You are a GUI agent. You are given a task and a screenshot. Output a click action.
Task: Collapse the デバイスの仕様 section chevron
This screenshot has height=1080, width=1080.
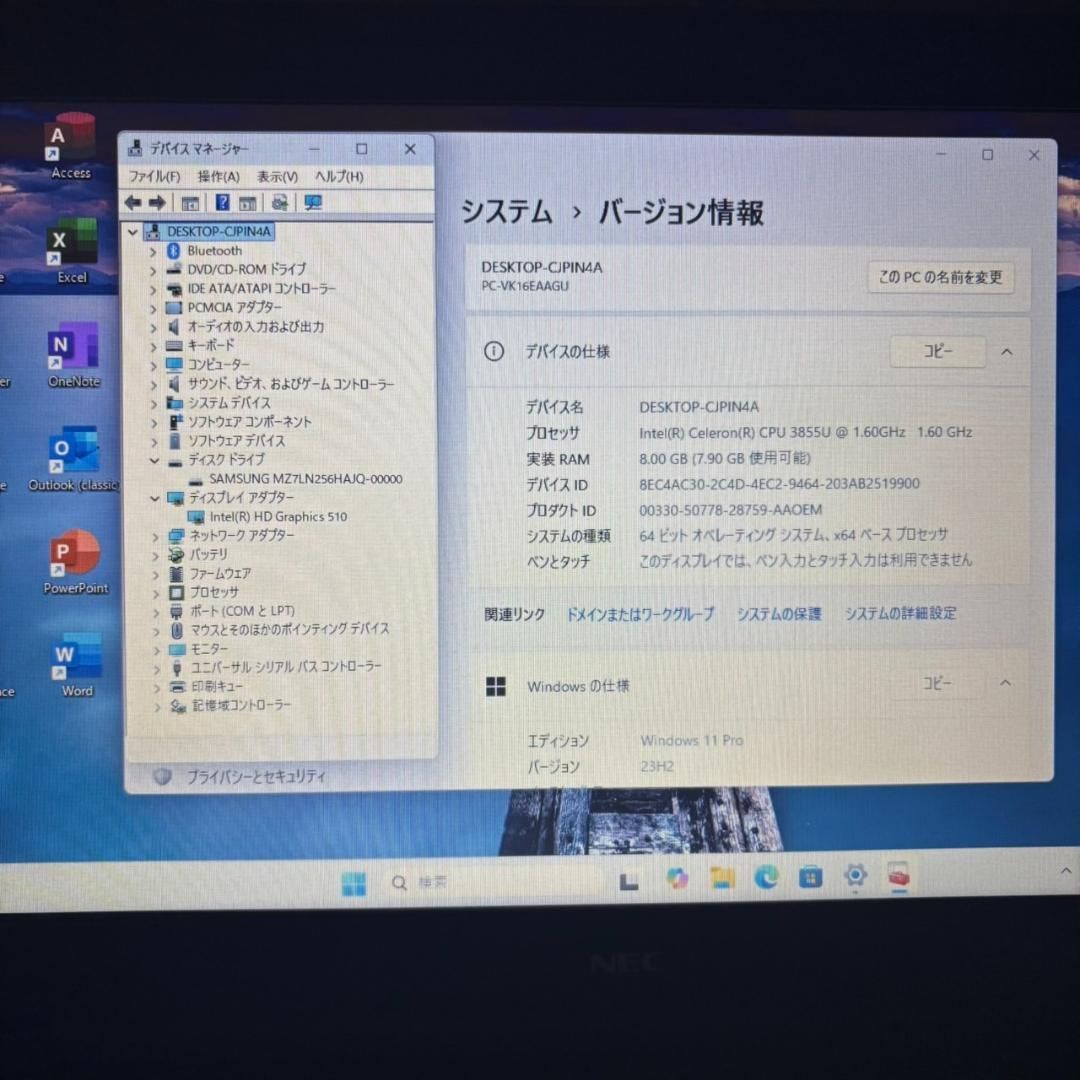pos(1006,352)
